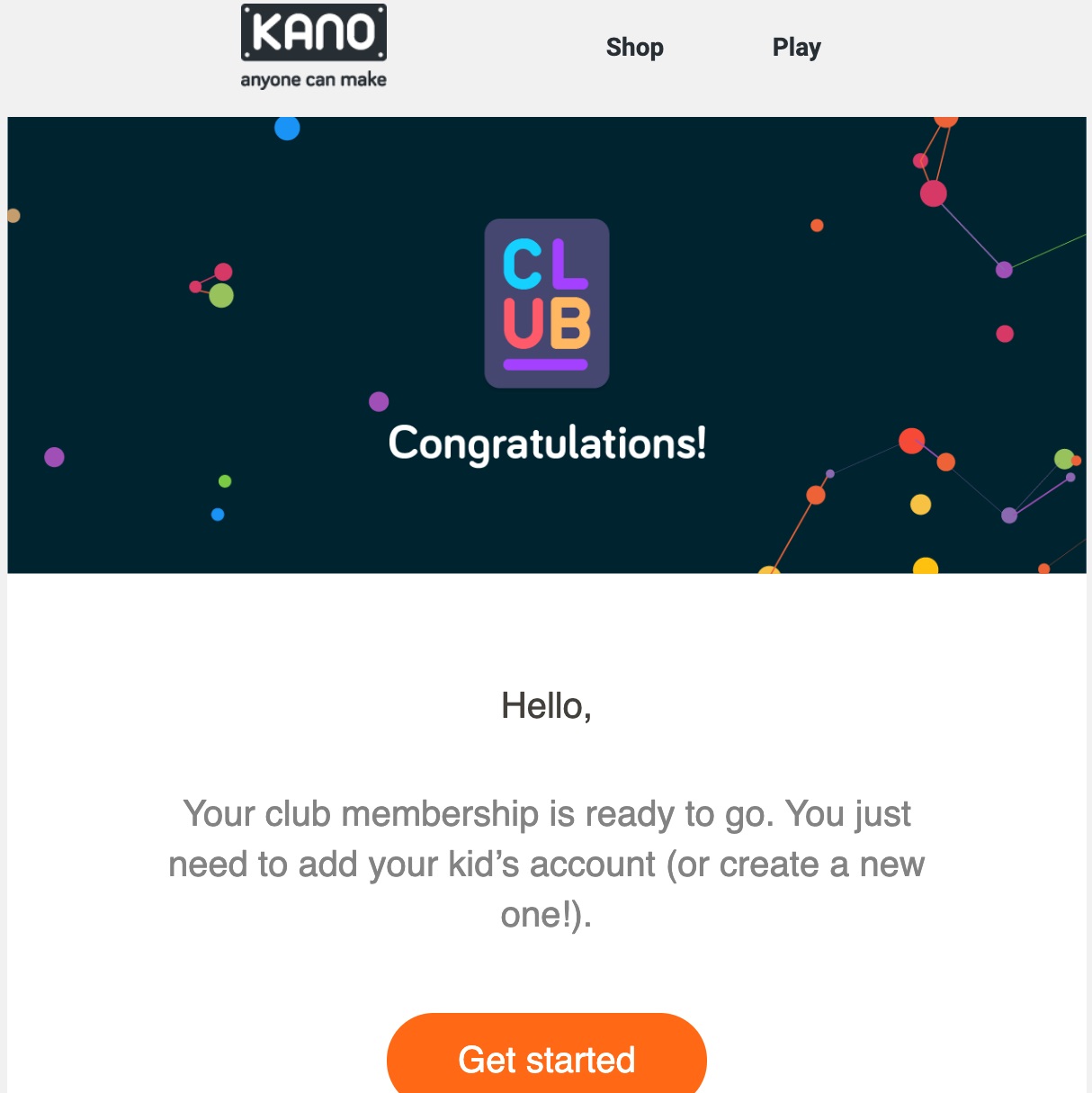This screenshot has height=1093, width=1092.
Task: Open the Shop section
Action: (634, 47)
